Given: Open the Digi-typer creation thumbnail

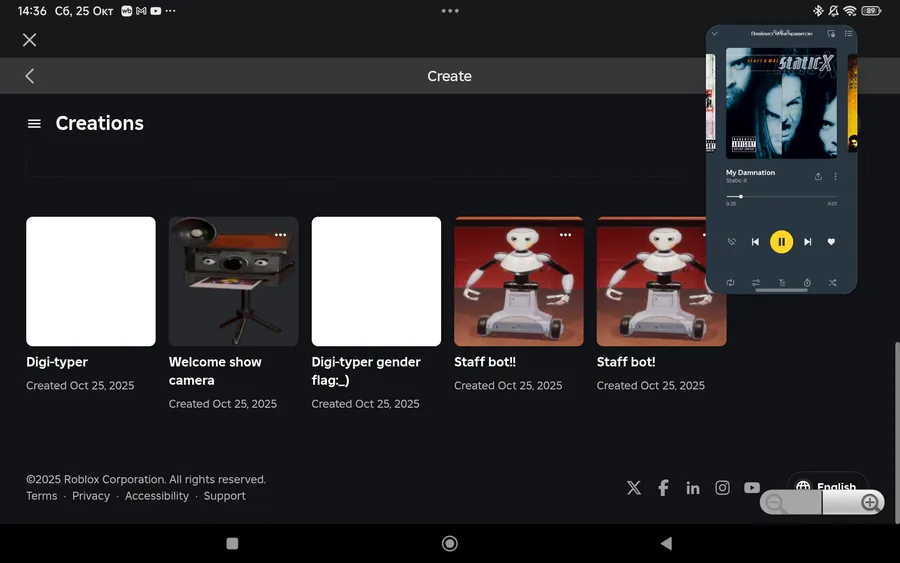Looking at the screenshot, I should point(91,281).
